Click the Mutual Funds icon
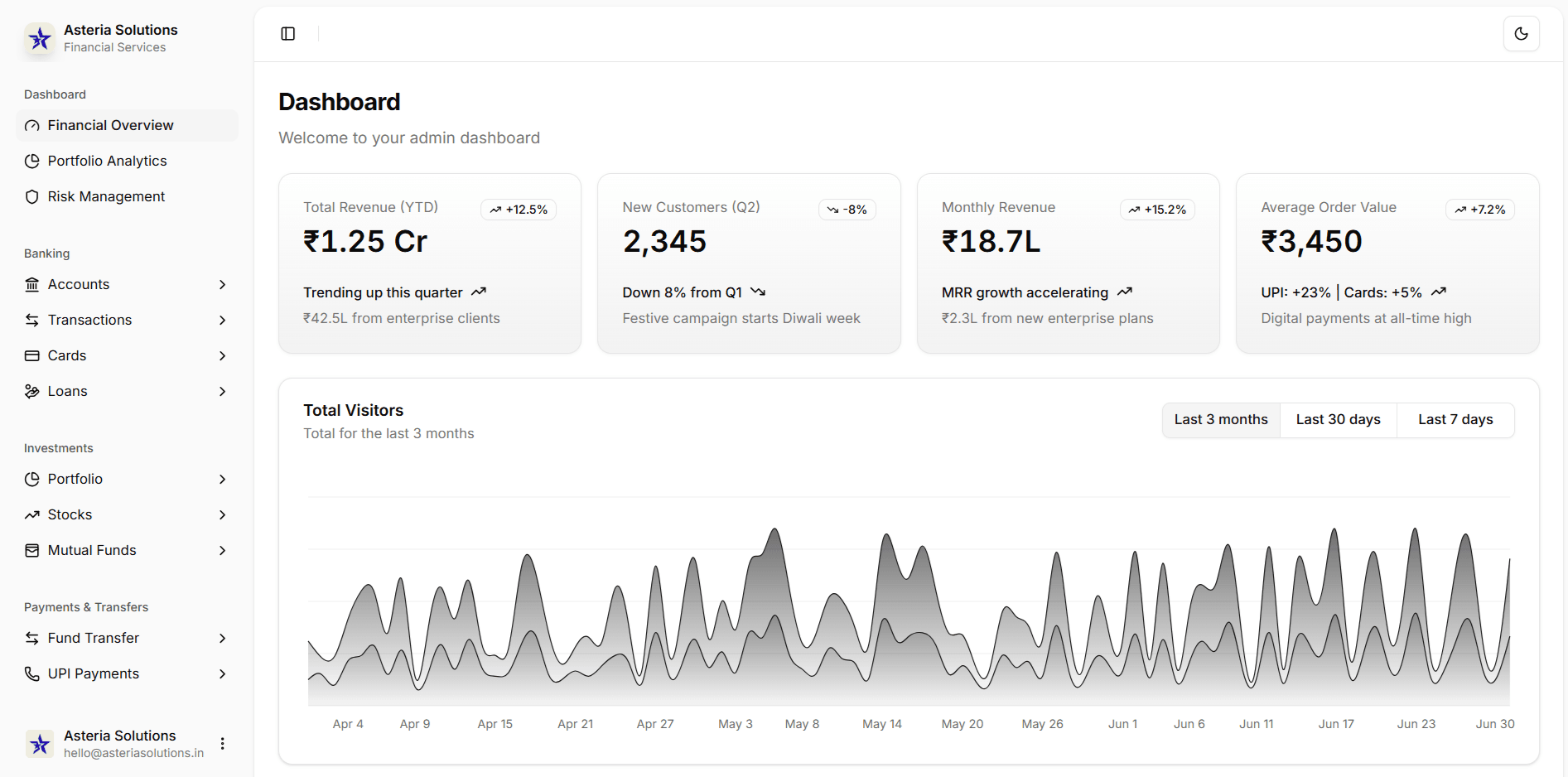 32,551
